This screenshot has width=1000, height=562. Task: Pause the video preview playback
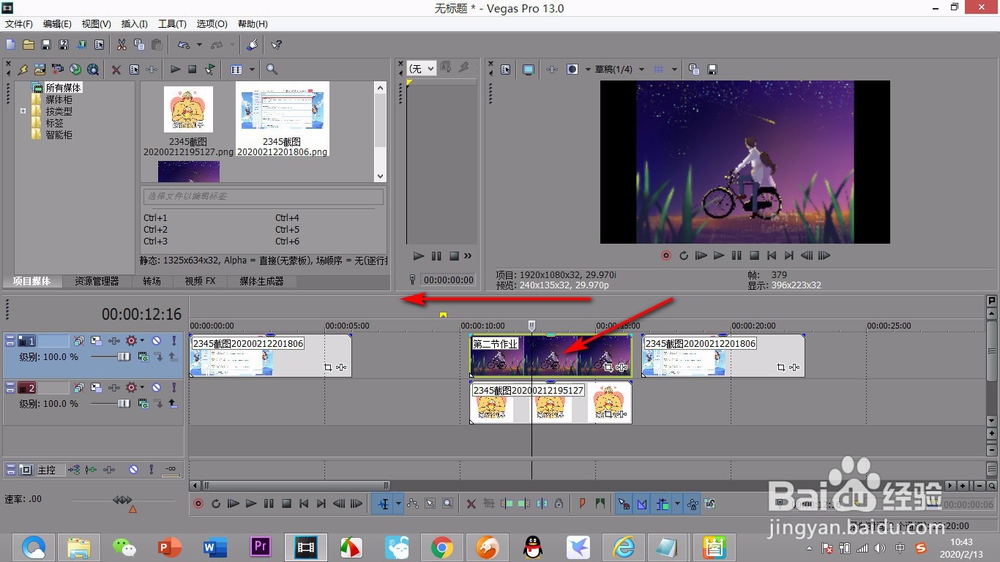pos(737,255)
